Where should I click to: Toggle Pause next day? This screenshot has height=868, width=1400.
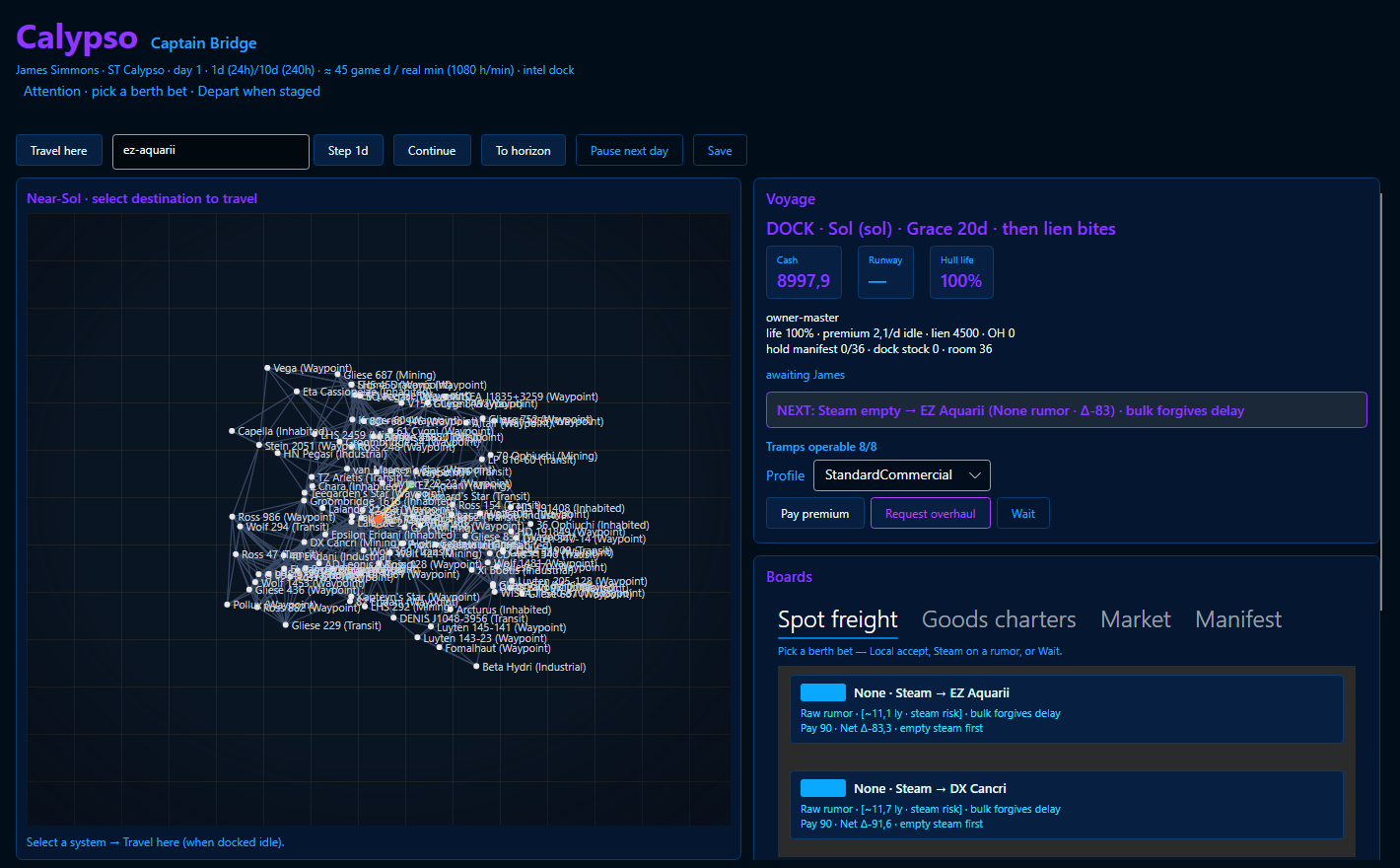click(x=629, y=151)
